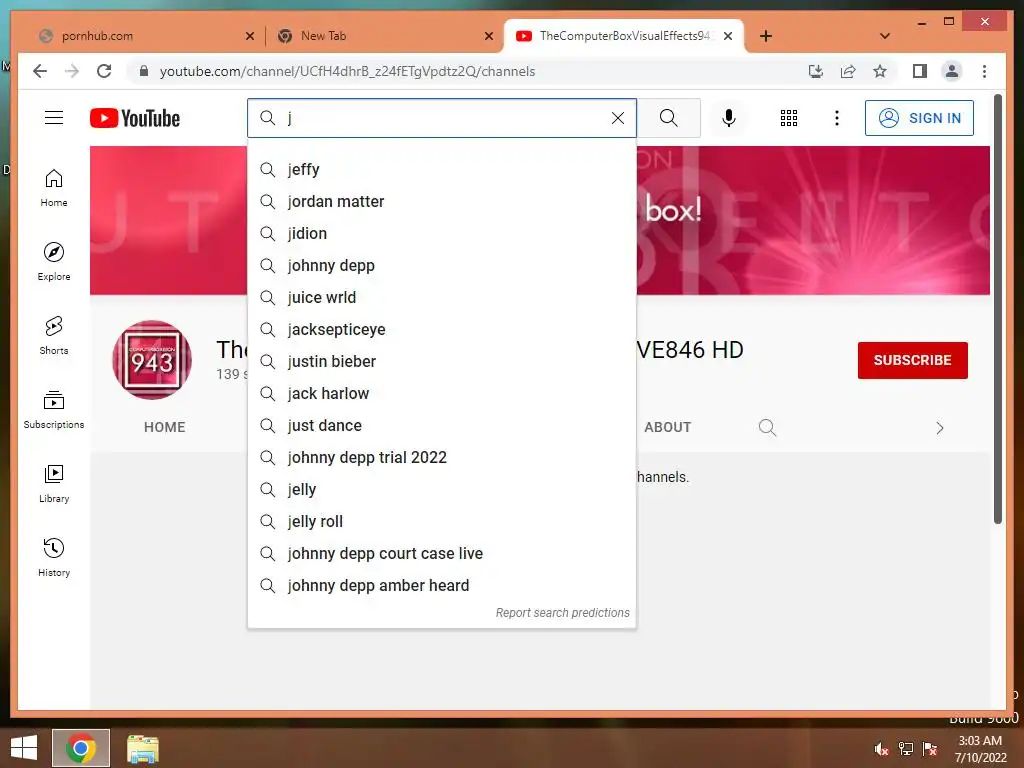Toggle Chrome side panel icon

click(x=920, y=71)
